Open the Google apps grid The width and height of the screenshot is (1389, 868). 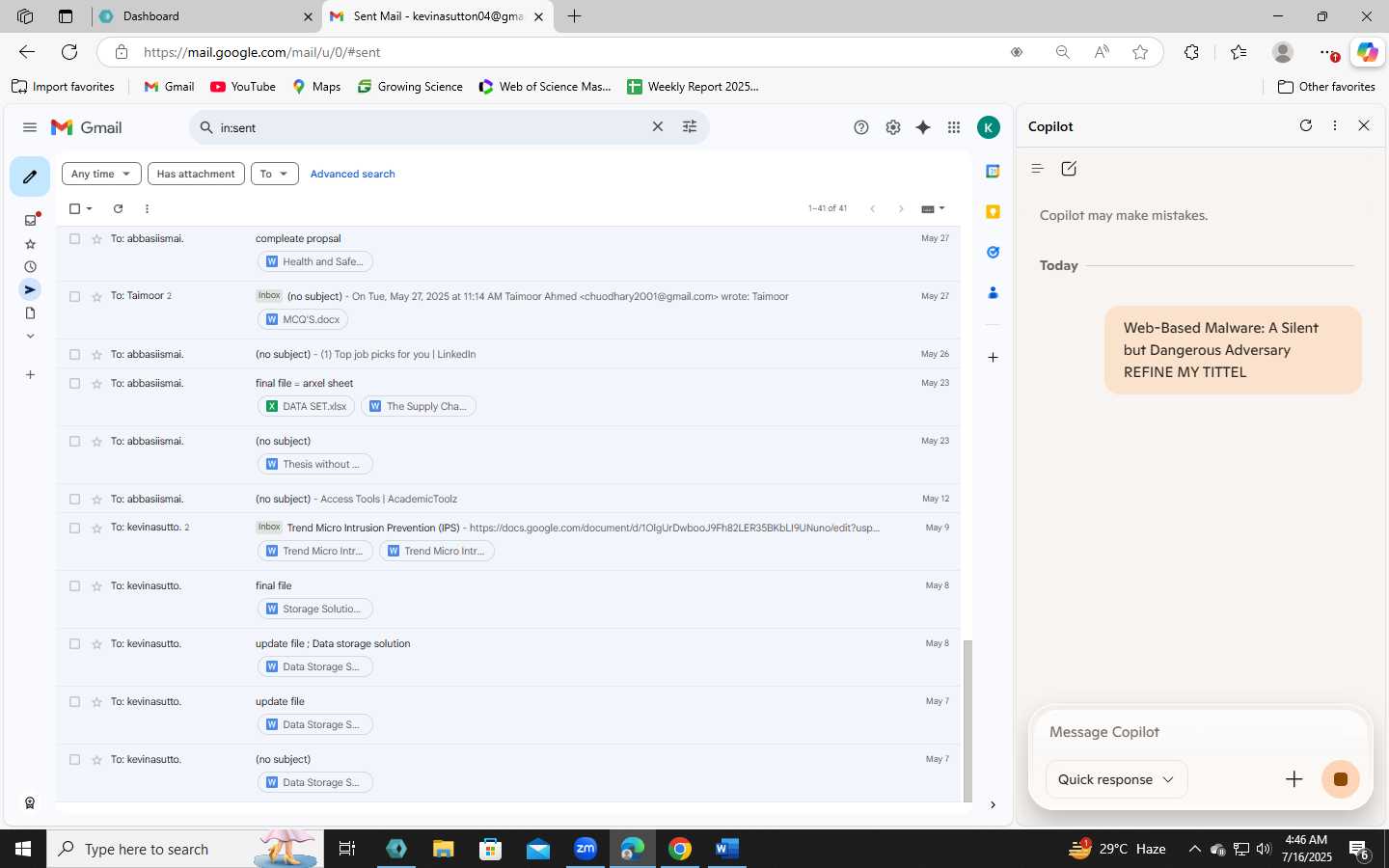954,127
